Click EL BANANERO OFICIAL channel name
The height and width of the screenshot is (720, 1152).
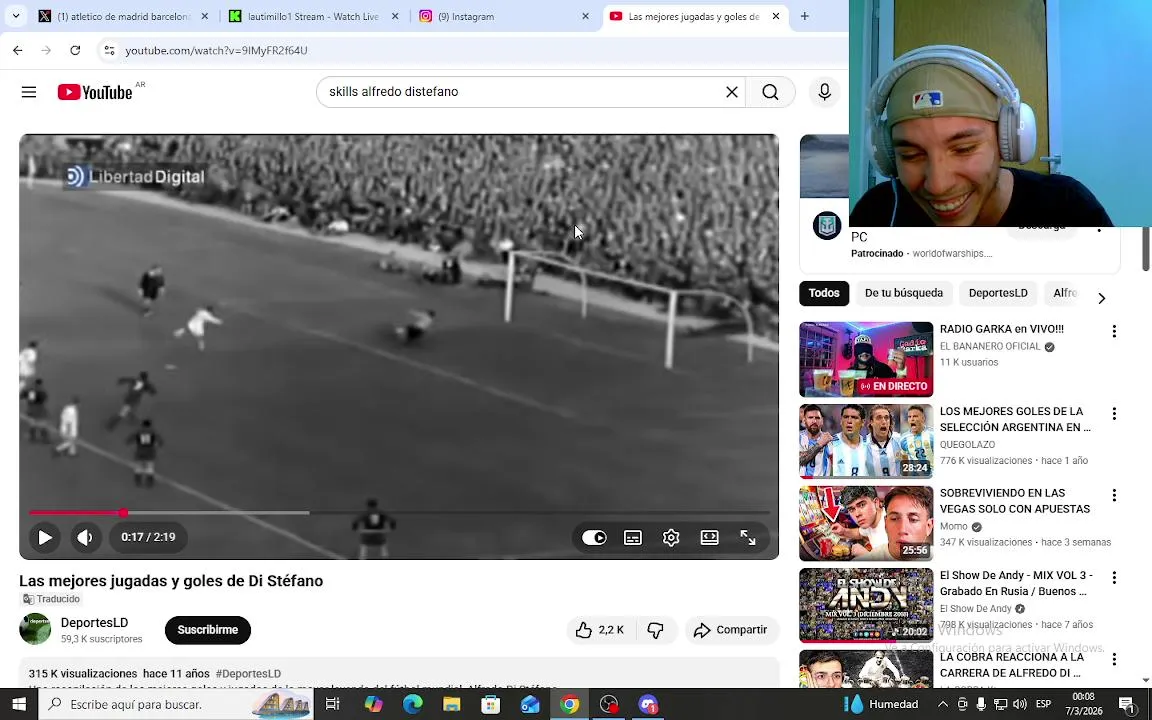point(990,346)
